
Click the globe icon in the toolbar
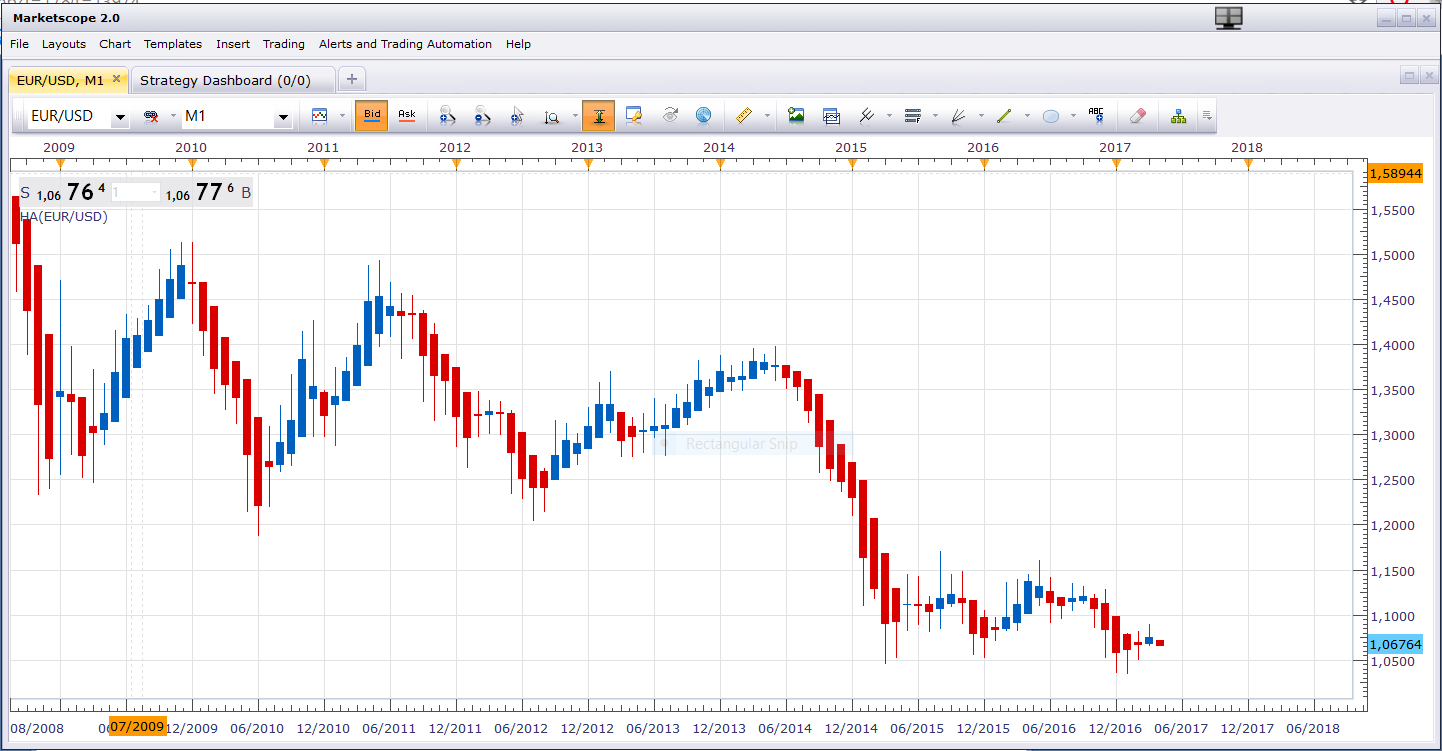pyautogui.click(x=704, y=116)
